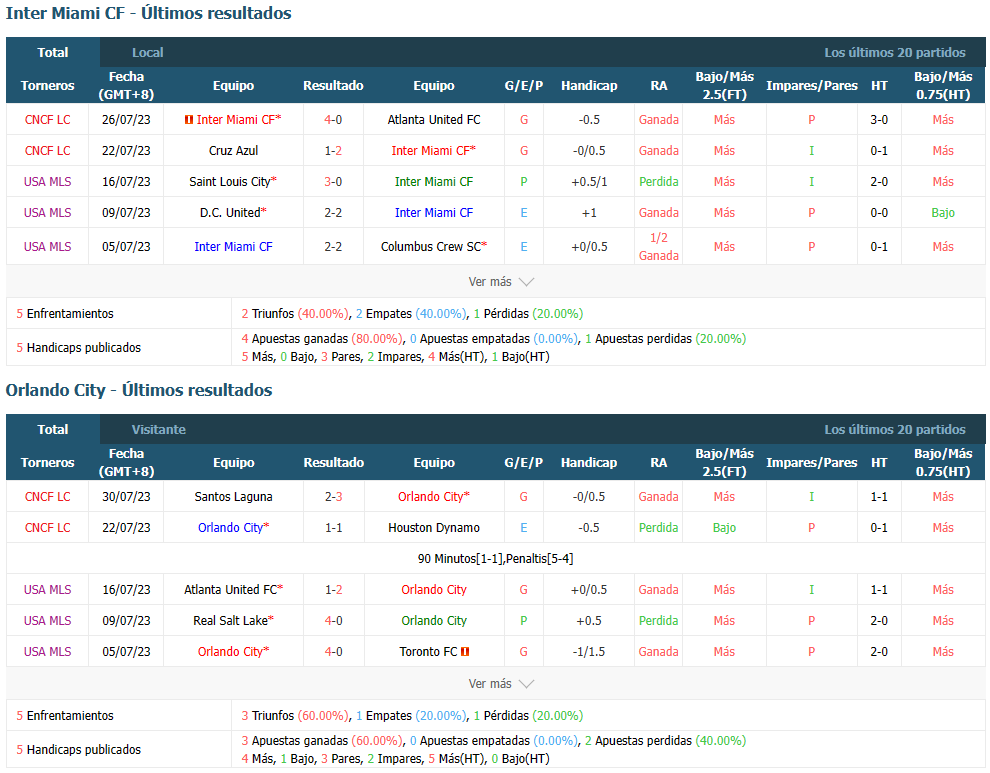Switch to the Local tab
This screenshot has width=990, height=773.
147,52
